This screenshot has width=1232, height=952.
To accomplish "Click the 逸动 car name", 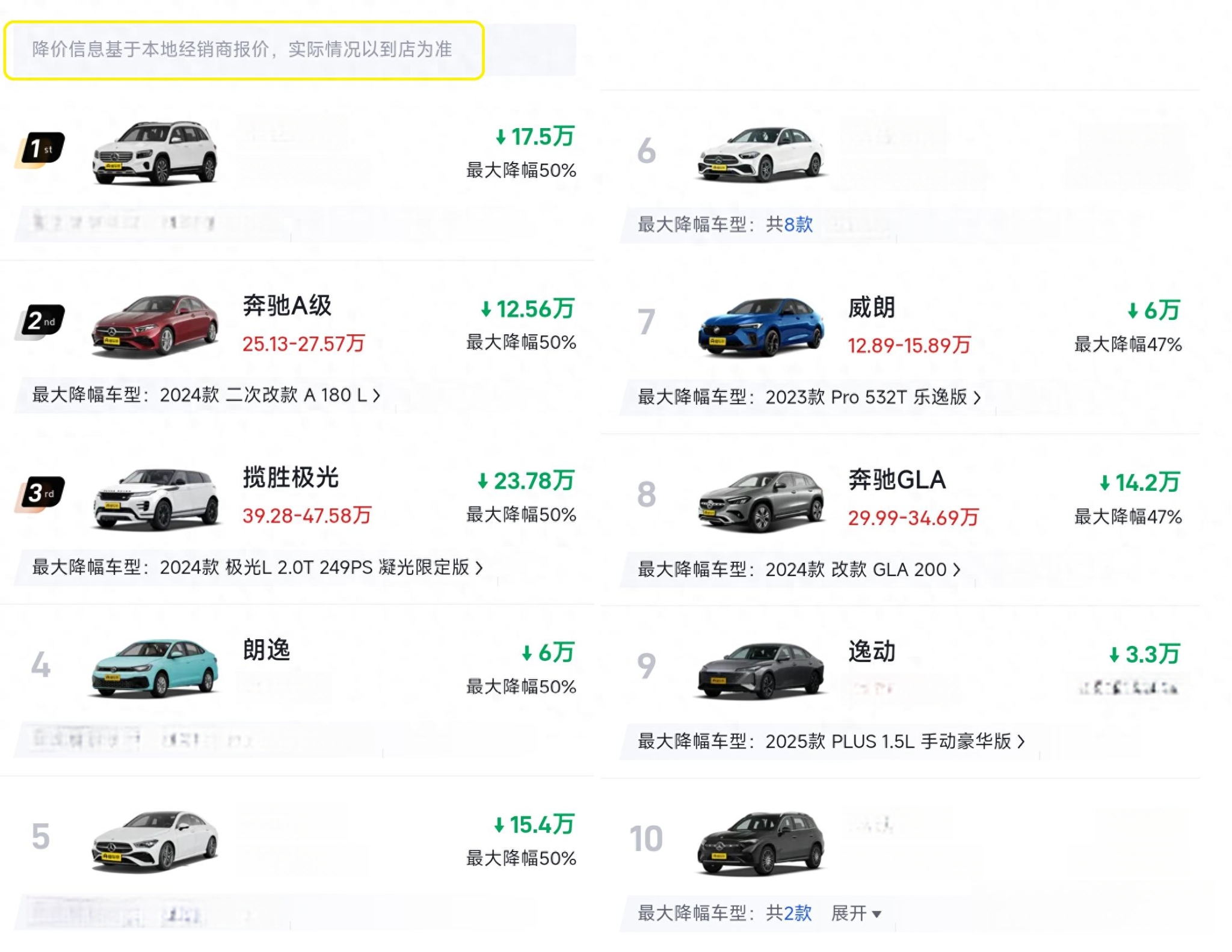I will pos(872,651).
